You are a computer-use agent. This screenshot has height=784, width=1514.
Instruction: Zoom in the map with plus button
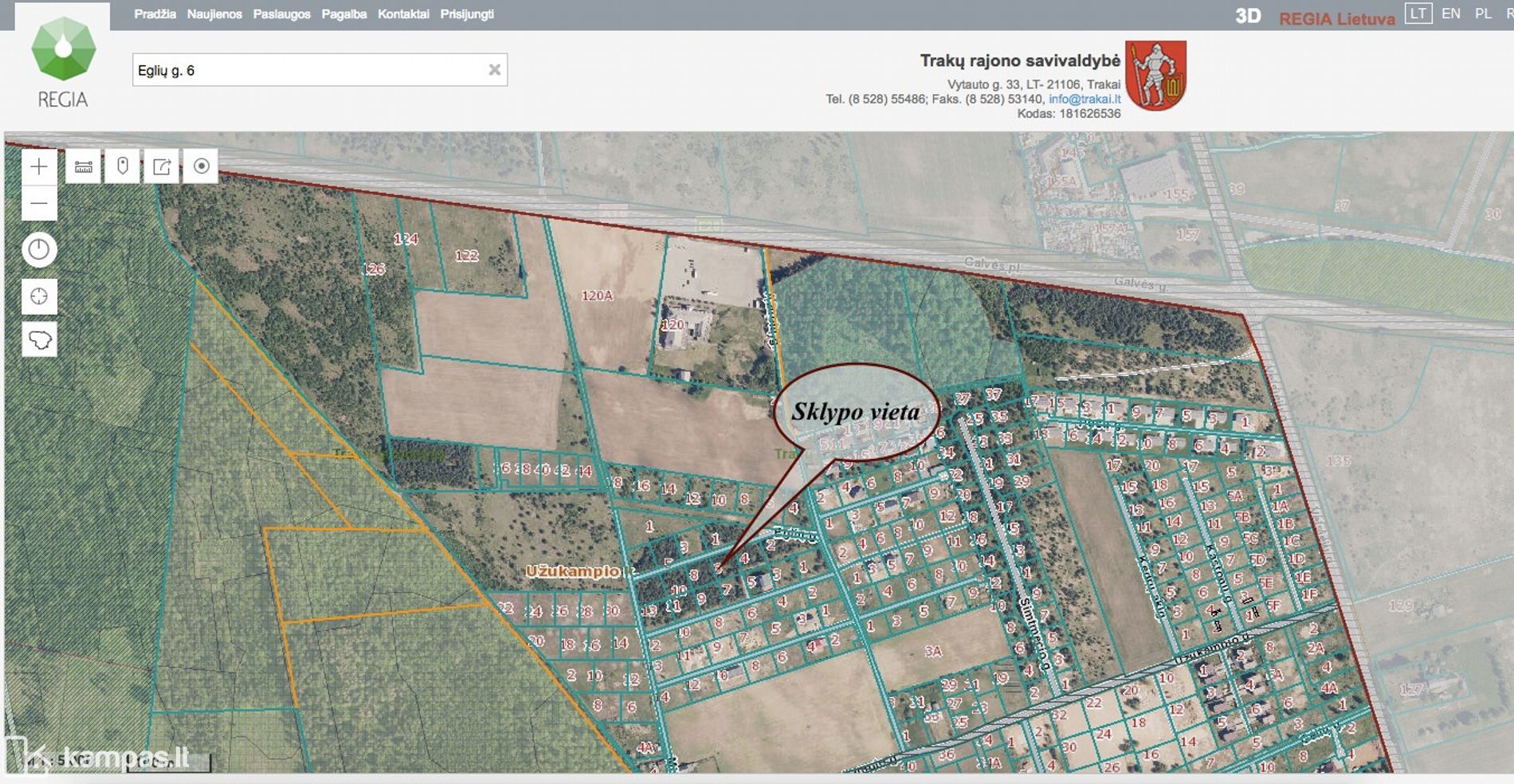(x=38, y=167)
